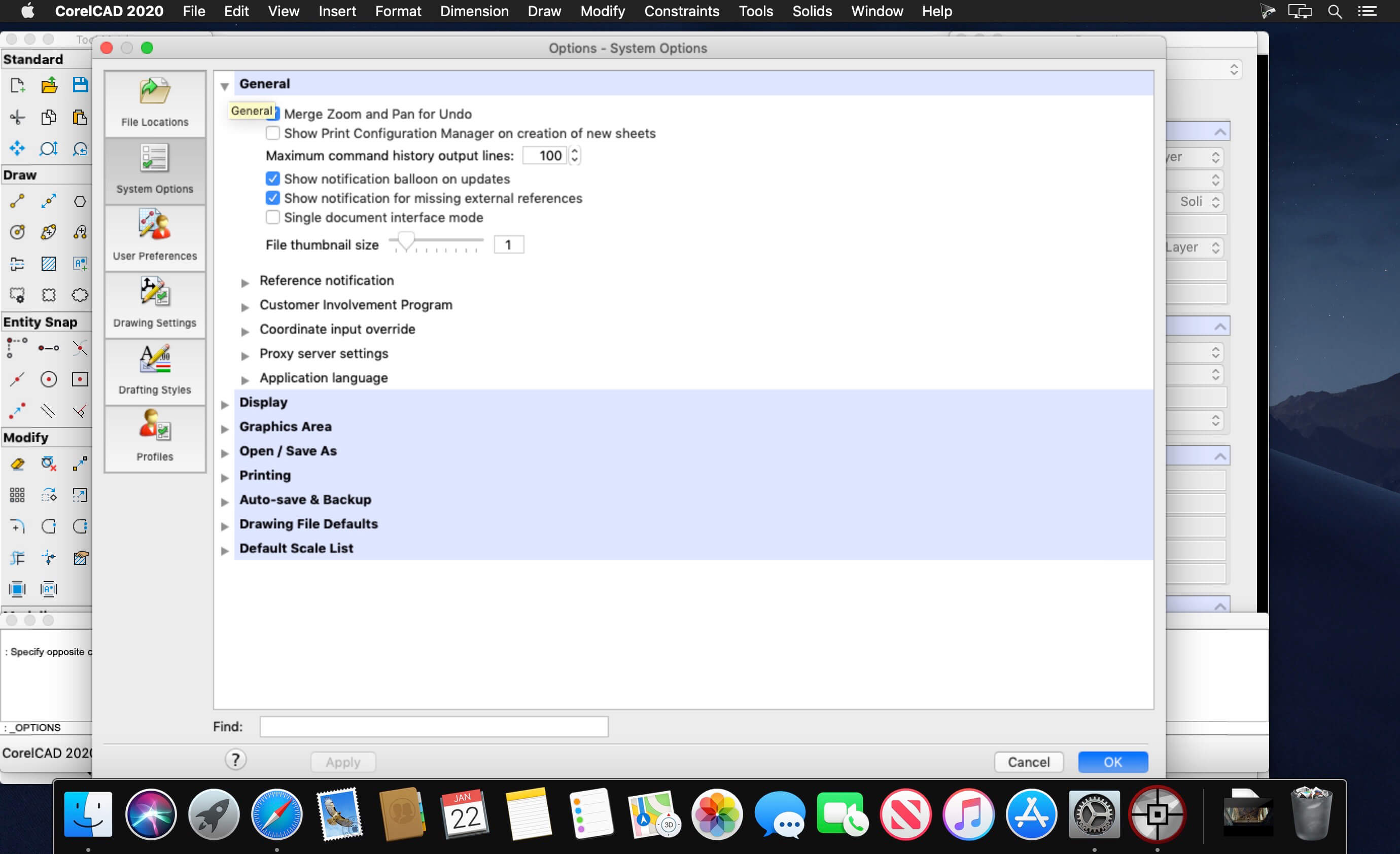
Task: Click the Spotlight search icon in menu bar
Action: tap(1335, 11)
